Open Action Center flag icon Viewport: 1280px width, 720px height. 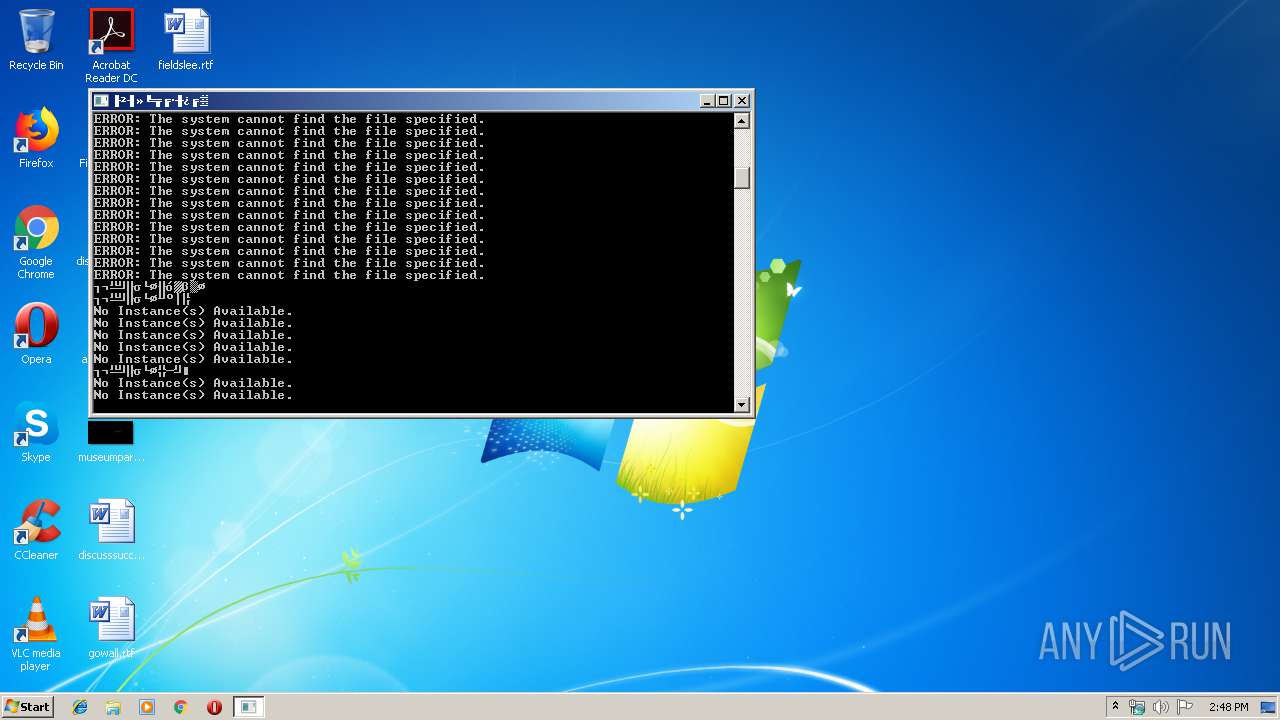click(1185, 707)
